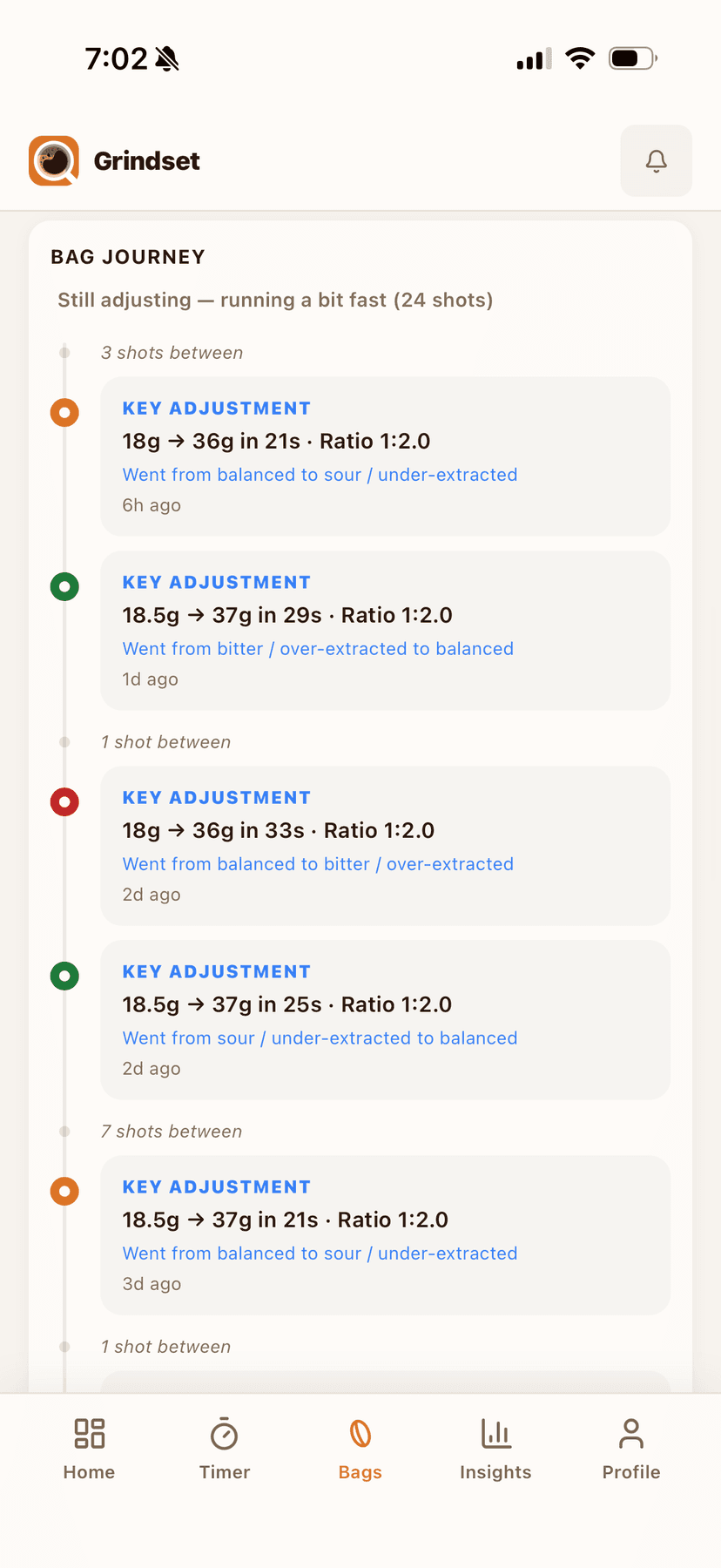
Task: Tap the notification bell button
Action: [656, 160]
